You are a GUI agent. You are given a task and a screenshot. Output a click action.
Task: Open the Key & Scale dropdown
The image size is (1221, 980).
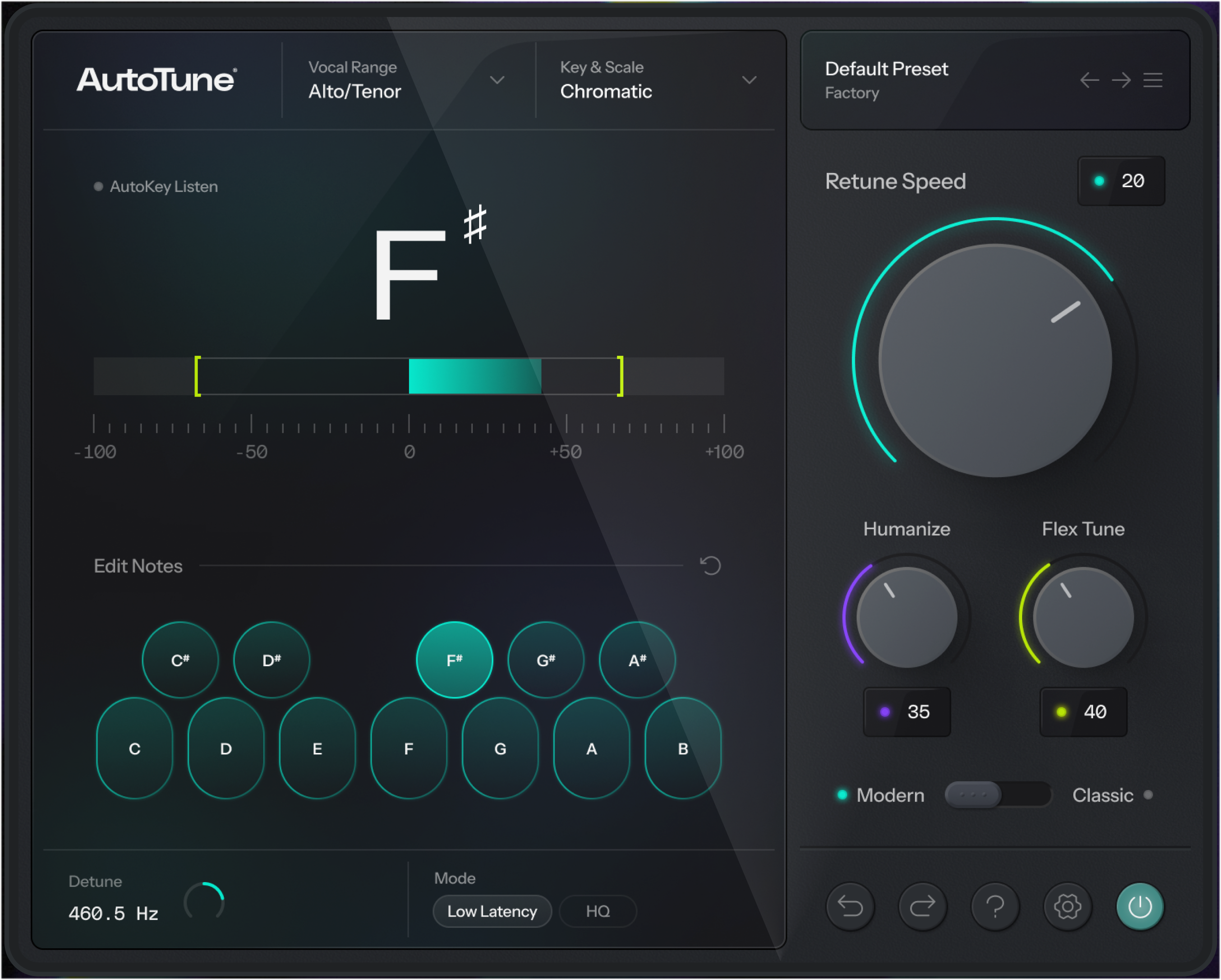[749, 80]
